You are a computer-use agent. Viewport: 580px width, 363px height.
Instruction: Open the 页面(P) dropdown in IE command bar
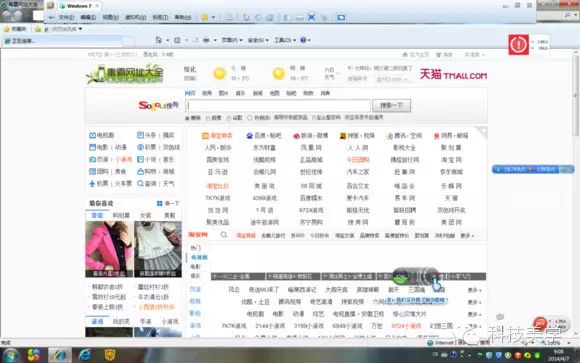click(232, 40)
